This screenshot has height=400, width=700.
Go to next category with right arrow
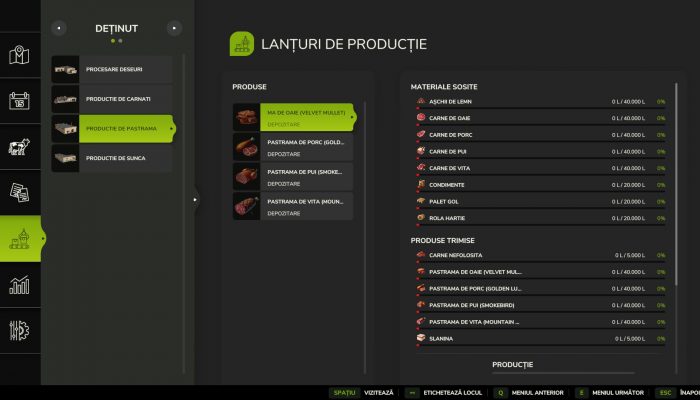pyautogui.click(x=174, y=28)
